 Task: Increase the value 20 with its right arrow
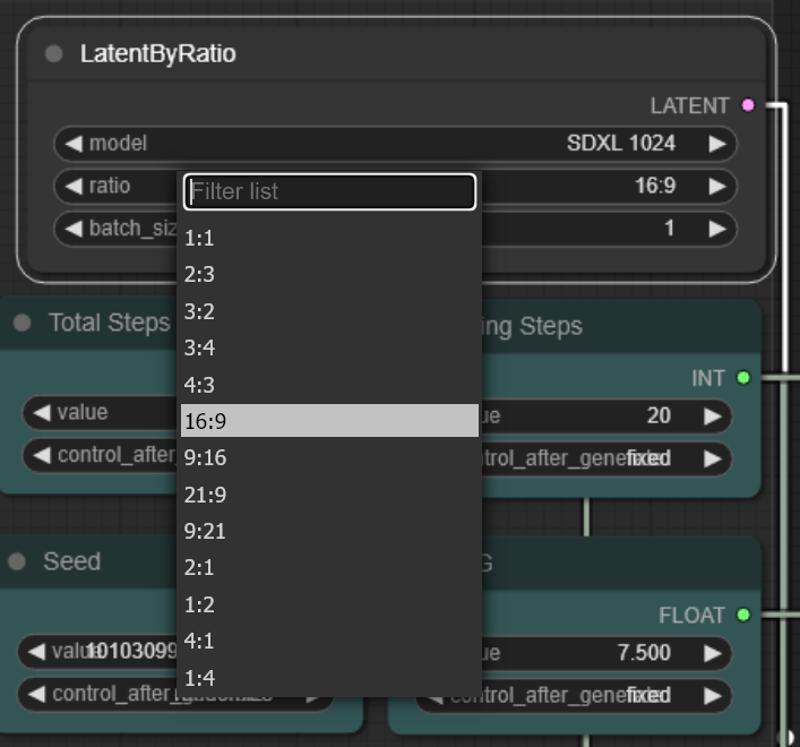pos(712,416)
